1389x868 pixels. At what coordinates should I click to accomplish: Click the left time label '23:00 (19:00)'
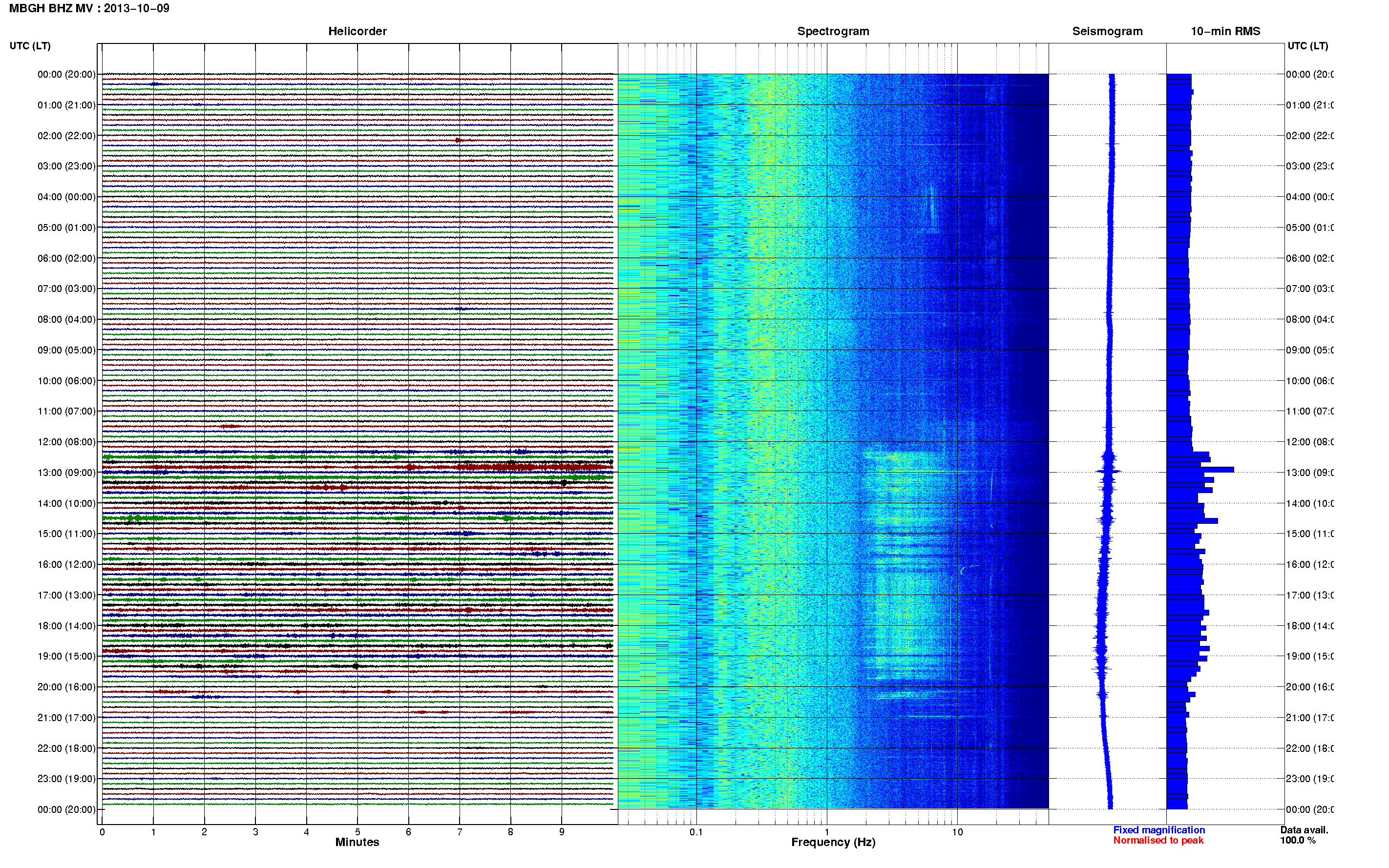point(66,779)
